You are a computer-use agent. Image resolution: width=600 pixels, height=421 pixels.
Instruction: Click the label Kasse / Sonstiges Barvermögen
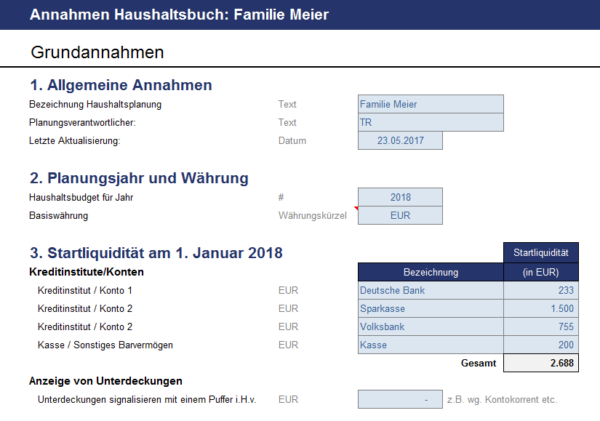tap(105, 345)
